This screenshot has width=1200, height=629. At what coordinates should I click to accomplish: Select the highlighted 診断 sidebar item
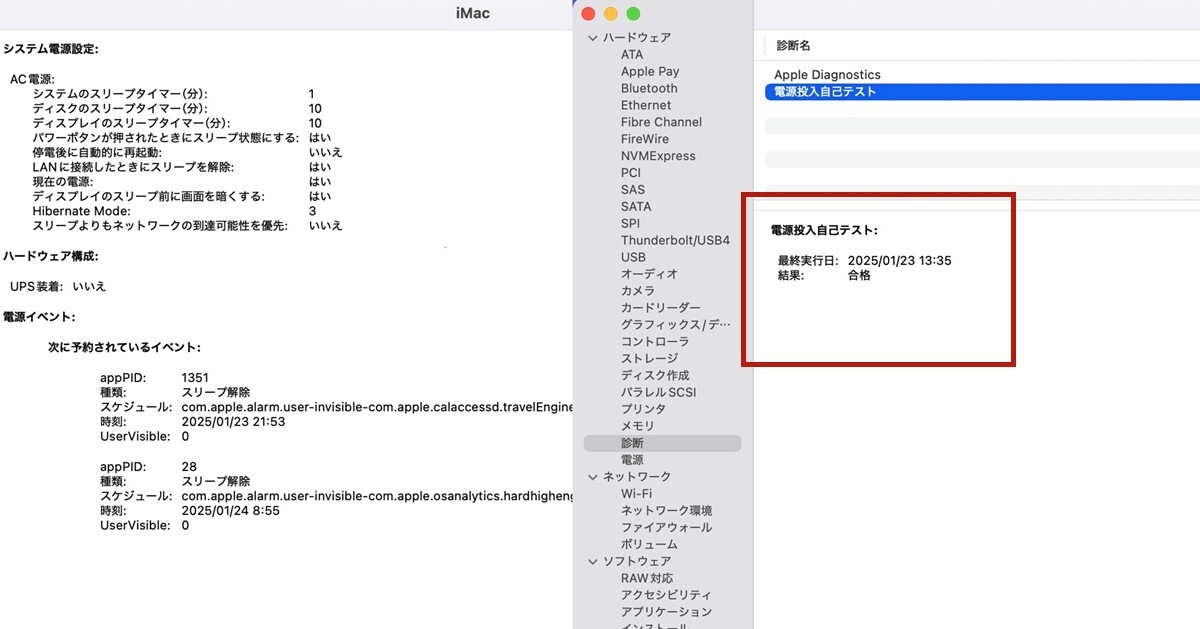(662, 443)
